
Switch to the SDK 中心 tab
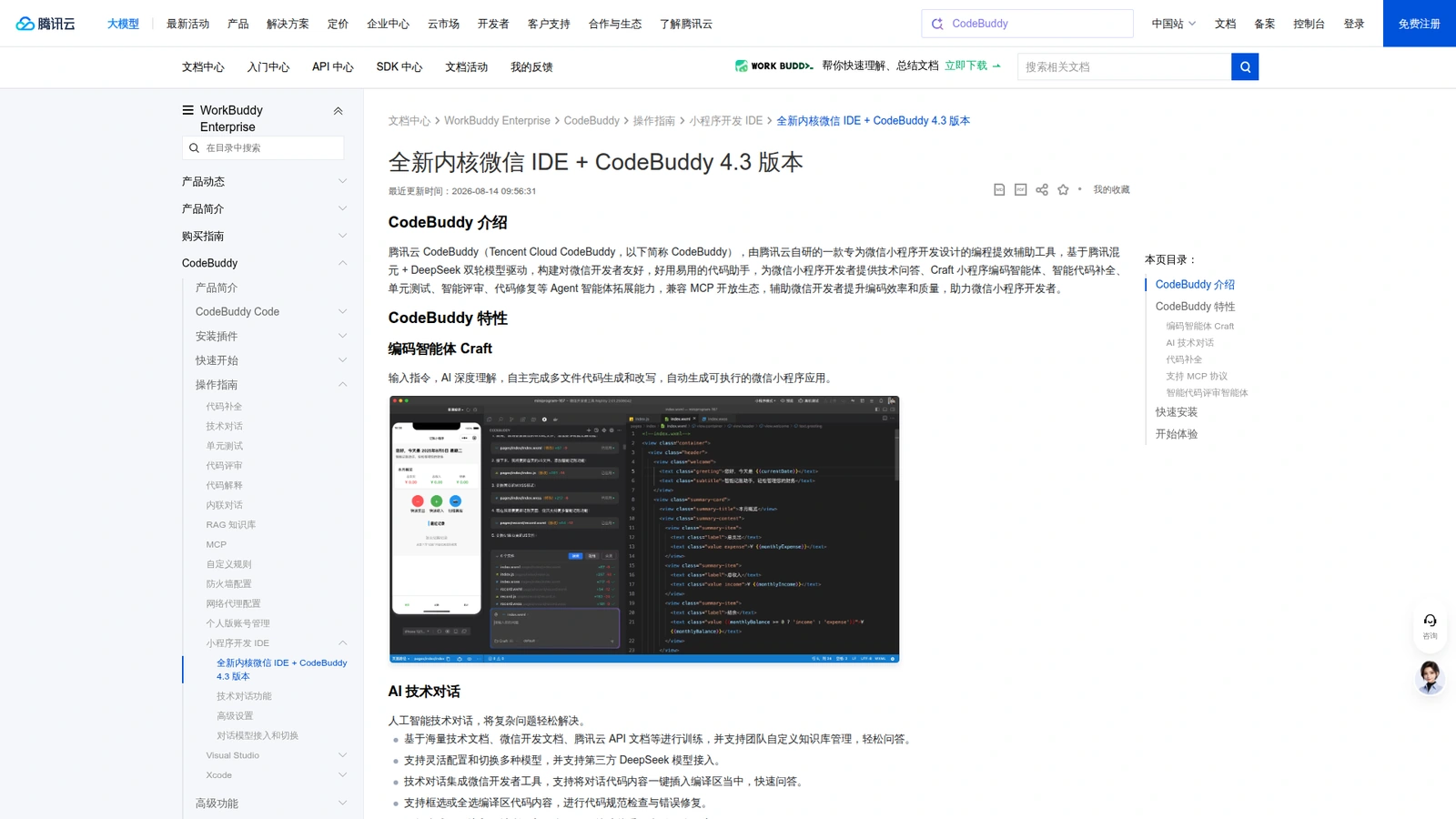click(399, 67)
